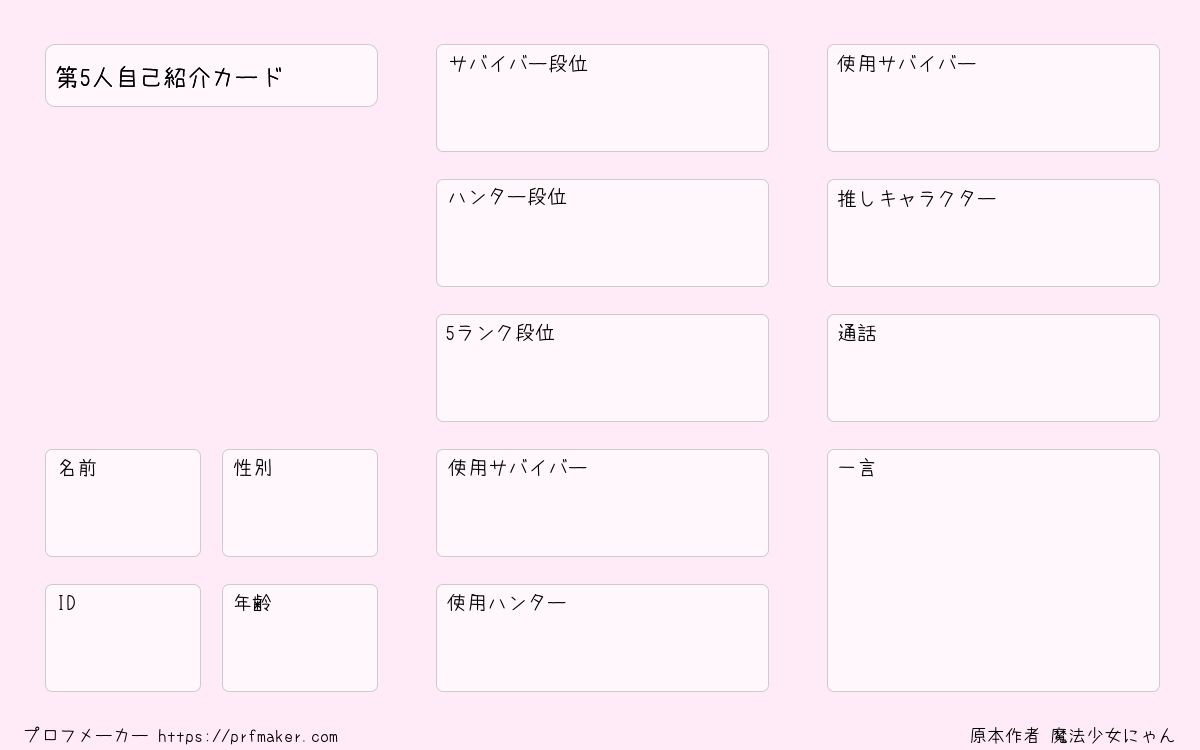Click the ID field
Image resolution: width=1200 pixels, height=750 pixels.
(x=123, y=638)
